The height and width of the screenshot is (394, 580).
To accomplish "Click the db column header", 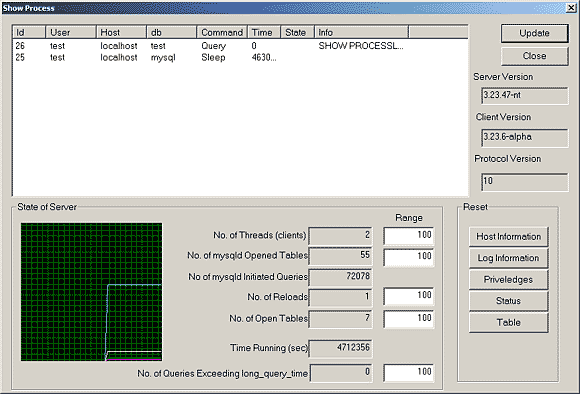I will tap(172, 33).
